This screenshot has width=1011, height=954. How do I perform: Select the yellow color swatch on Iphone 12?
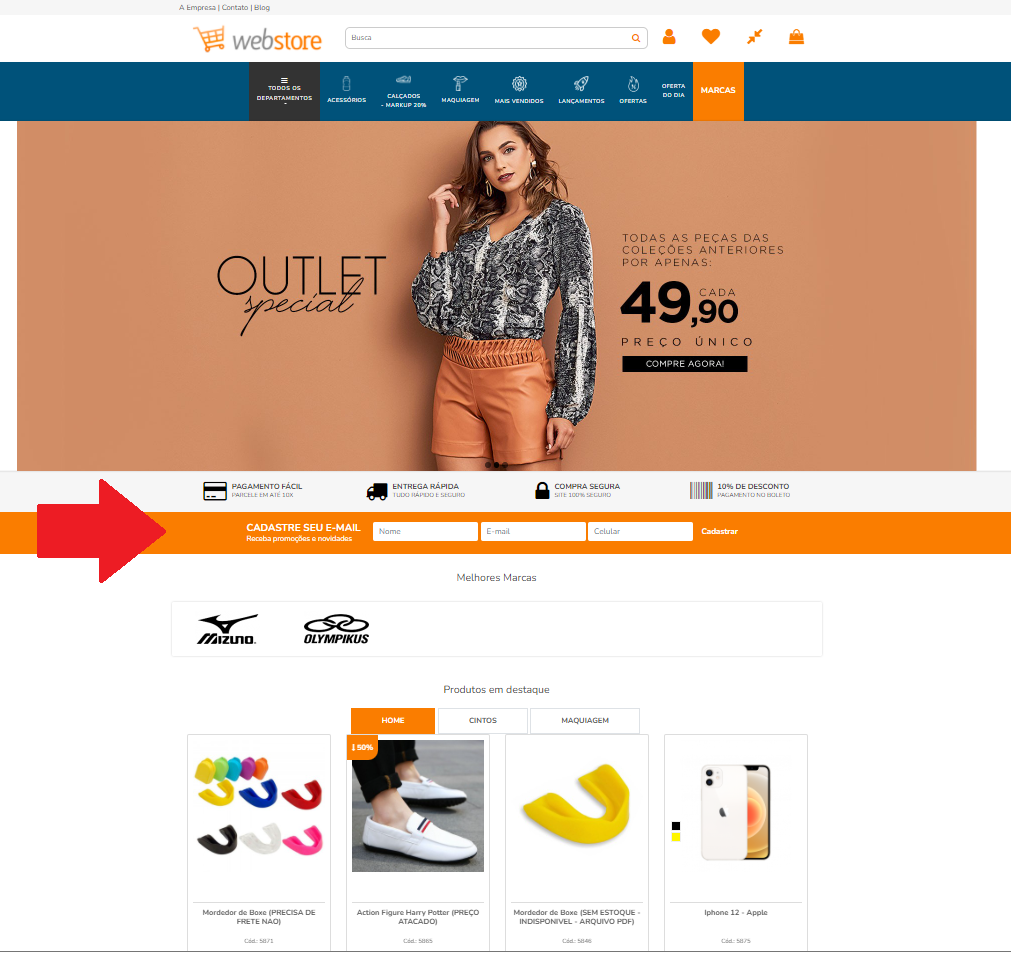(676, 837)
